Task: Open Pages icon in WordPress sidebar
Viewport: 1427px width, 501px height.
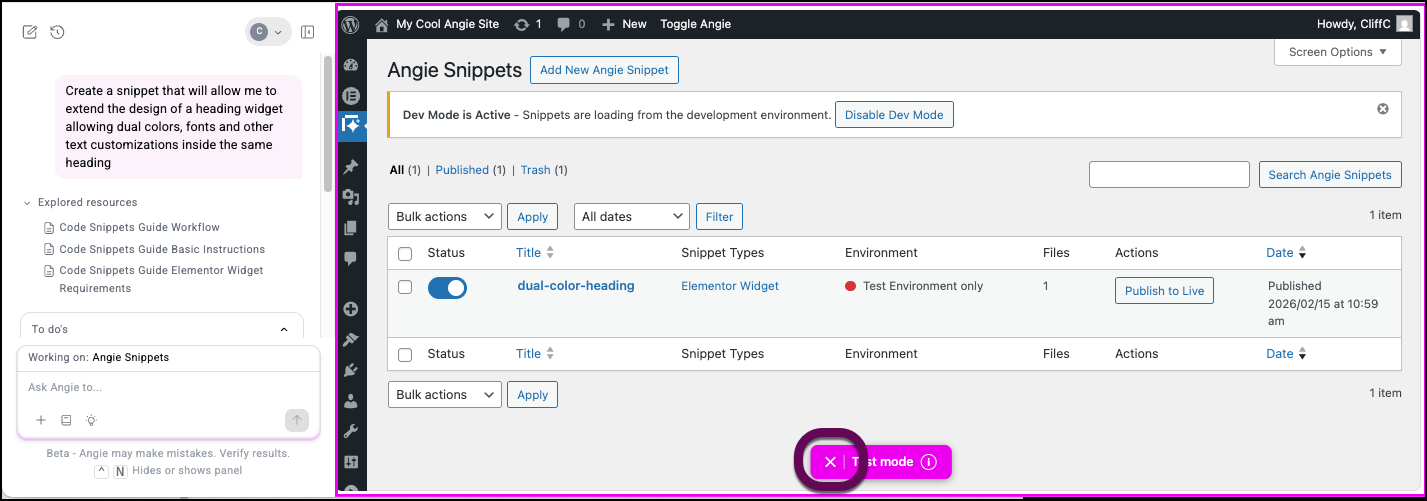Action: pyautogui.click(x=351, y=228)
